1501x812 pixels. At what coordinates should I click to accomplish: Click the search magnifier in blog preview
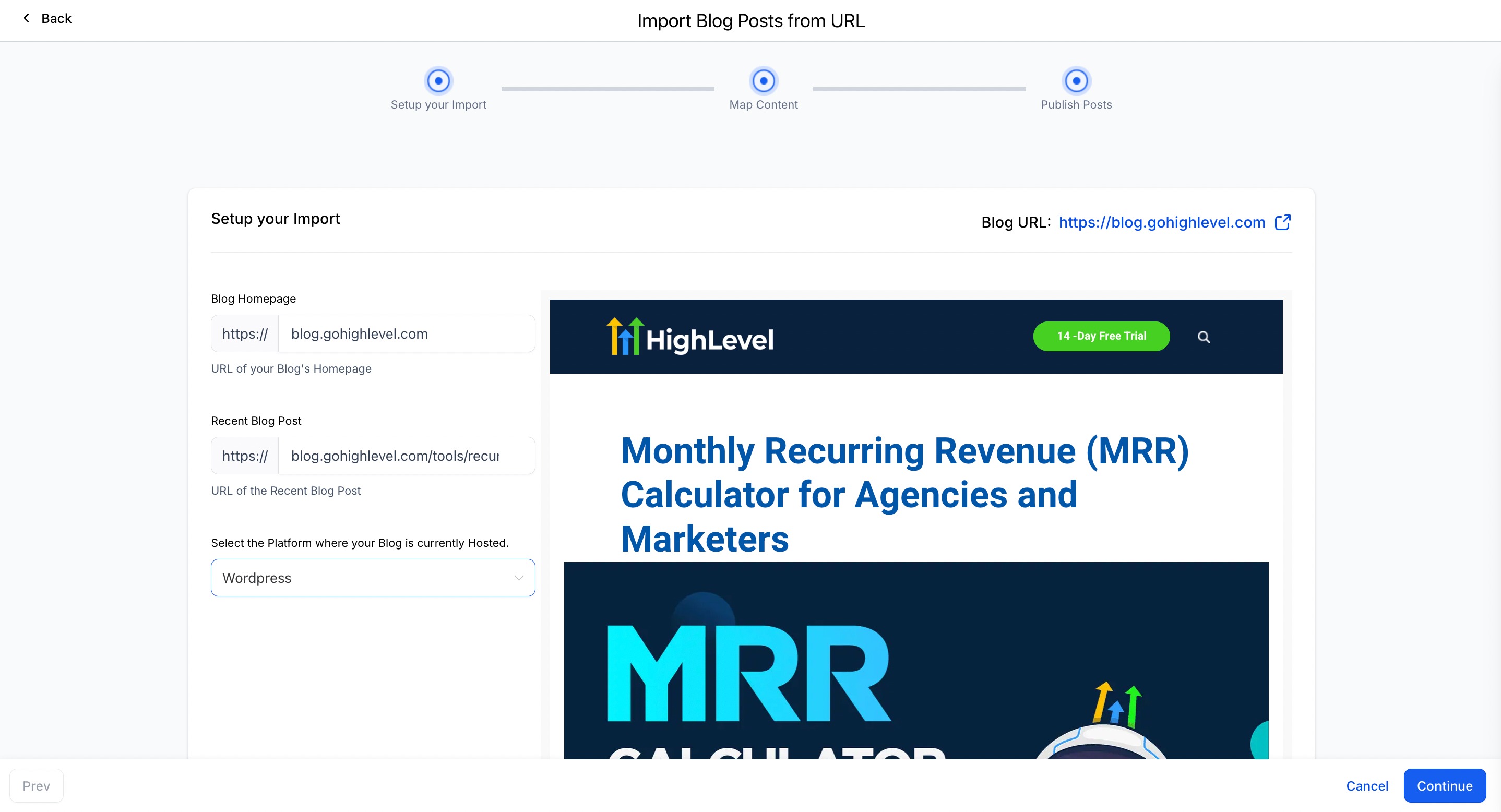[1203, 337]
